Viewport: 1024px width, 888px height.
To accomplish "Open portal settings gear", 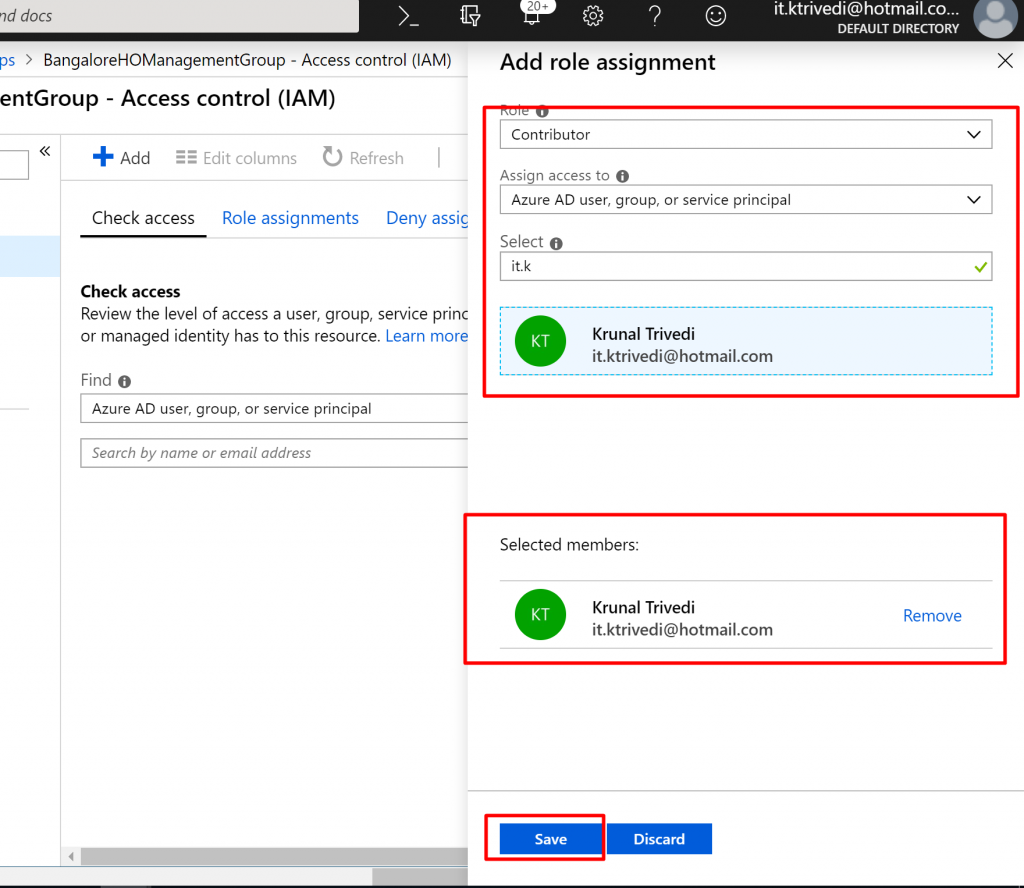I will [593, 16].
